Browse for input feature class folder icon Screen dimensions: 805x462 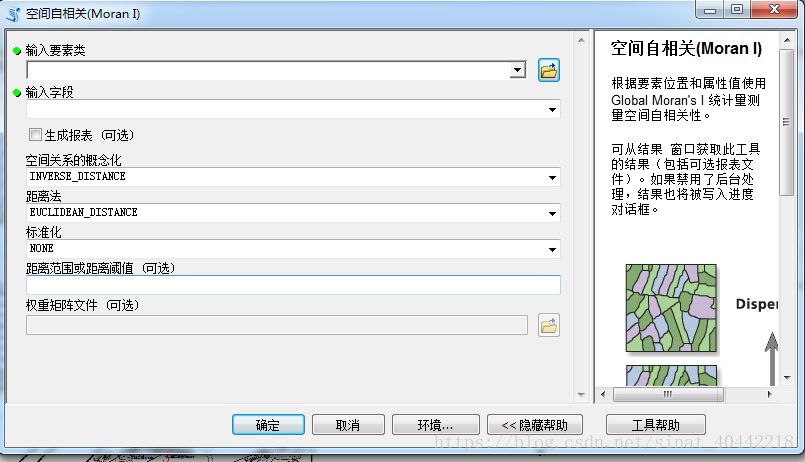coord(548,70)
